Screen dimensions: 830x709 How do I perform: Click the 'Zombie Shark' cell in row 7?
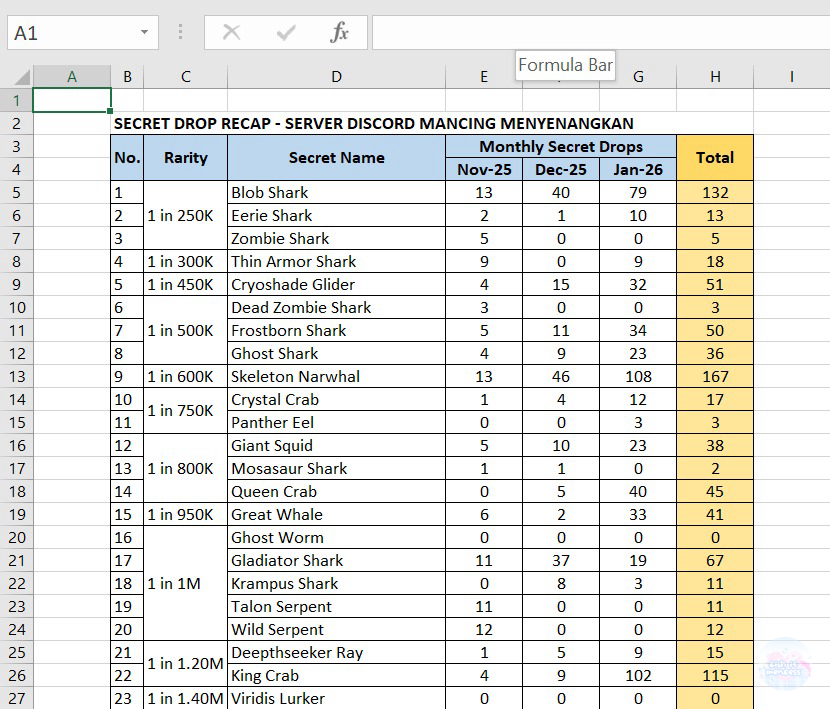tap(336, 238)
